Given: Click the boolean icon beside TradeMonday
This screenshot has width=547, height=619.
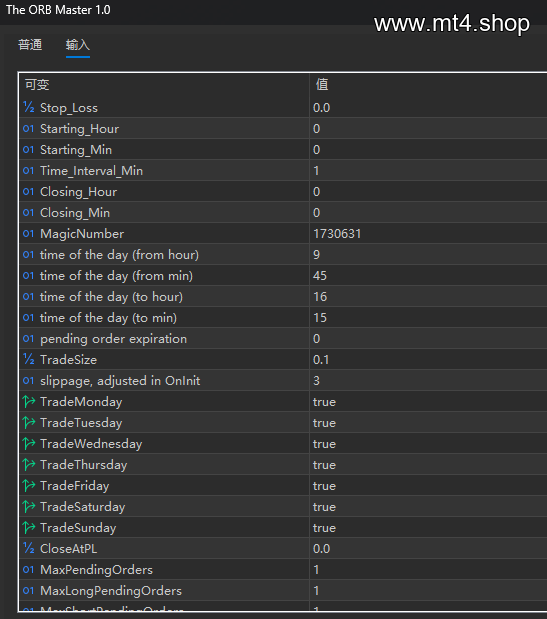Looking at the screenshot, I should (29, 401).
